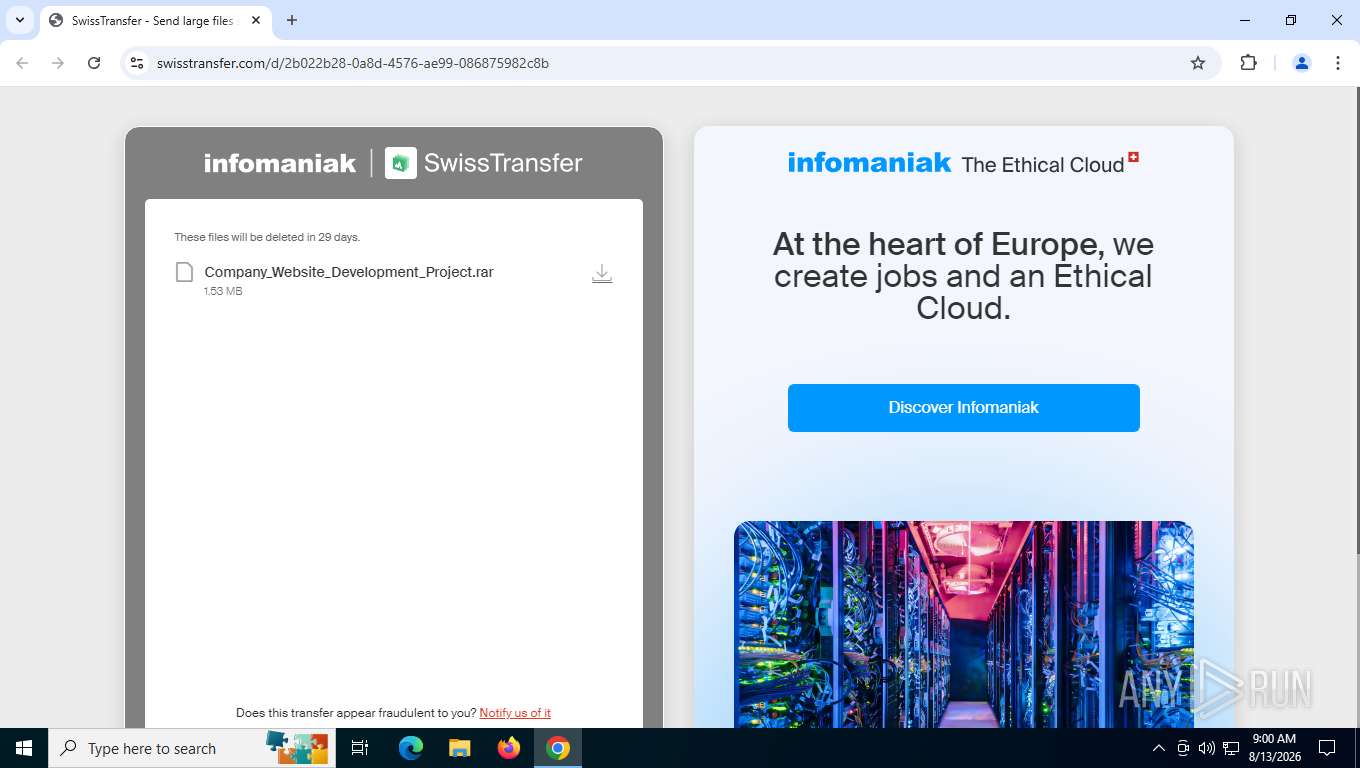Show hidden system tray icons
This screenshot has height=768, width=1360.
[1158, 748]
